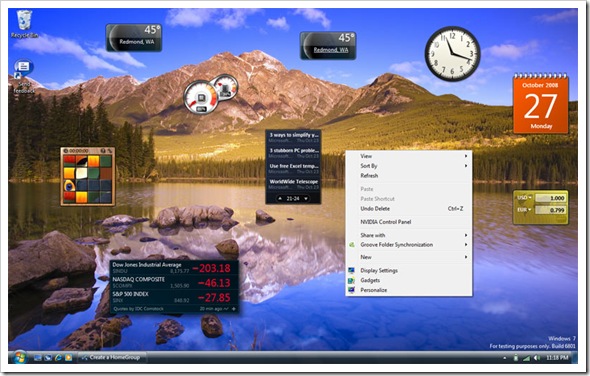This screenshot has height=376, width=590.
Task: Click the Start orb on taskbar
Action: (19, 357)
